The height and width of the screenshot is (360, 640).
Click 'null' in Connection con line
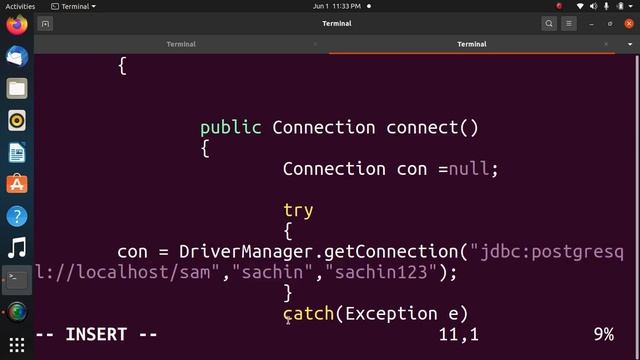469,169
